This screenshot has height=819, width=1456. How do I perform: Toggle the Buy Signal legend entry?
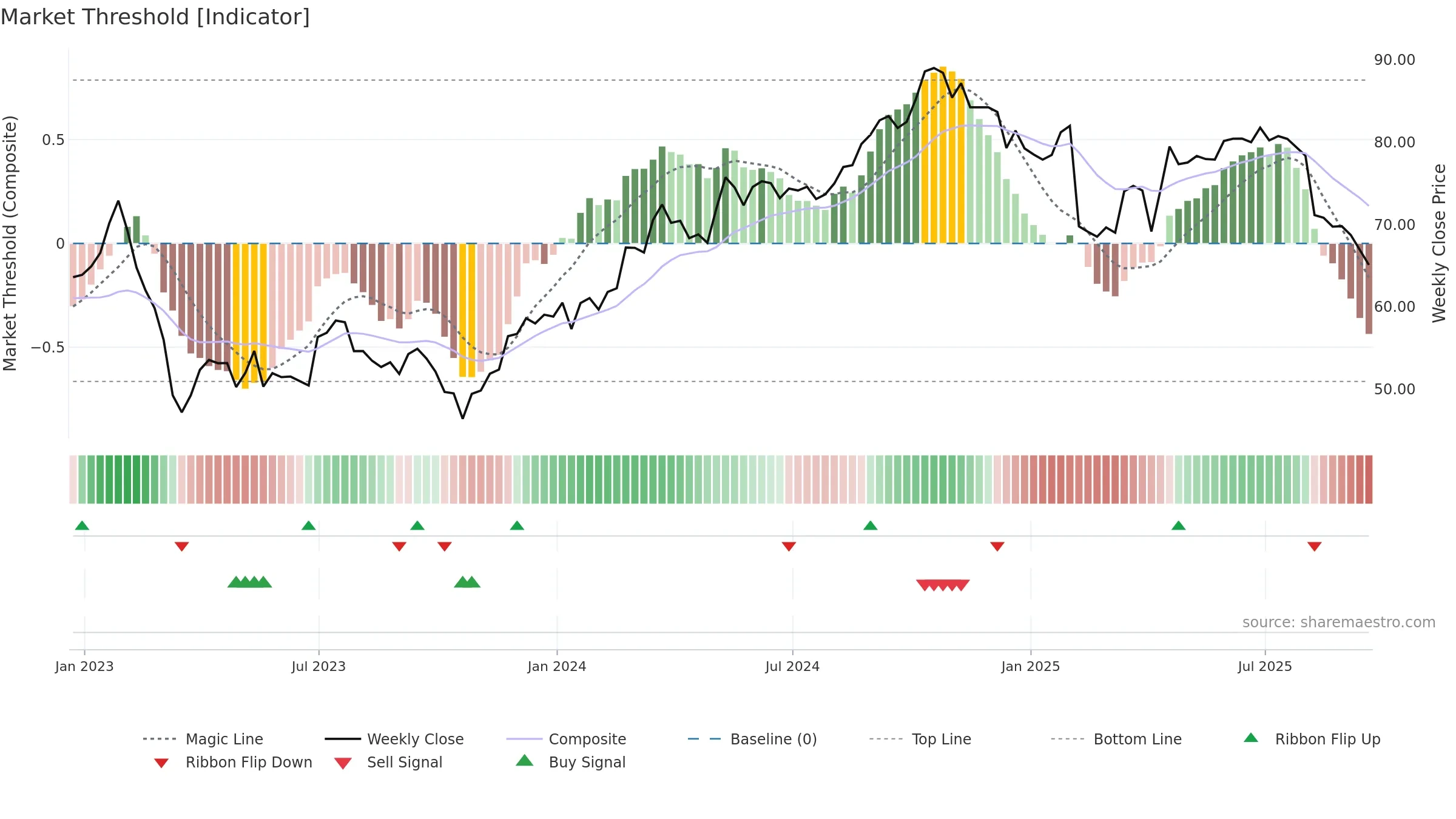(570, 762)
